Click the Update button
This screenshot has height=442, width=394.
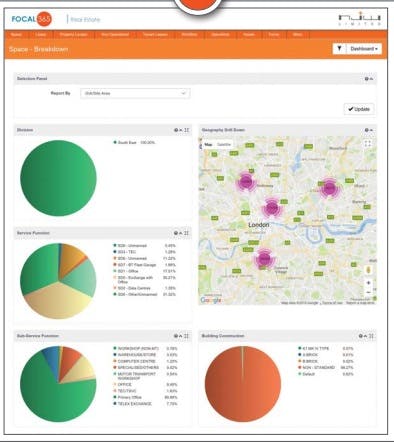pyautogui.click(x=359, y=109)
